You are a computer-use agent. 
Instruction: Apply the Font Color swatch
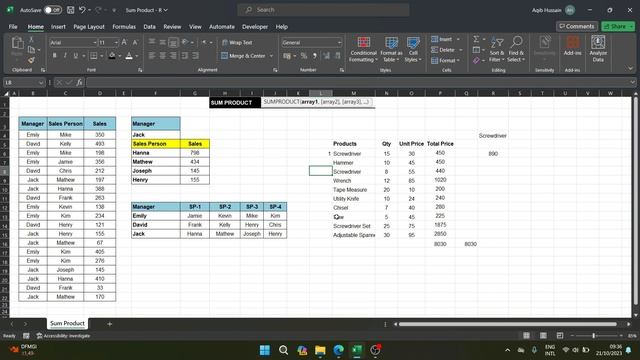coord(129,56)
